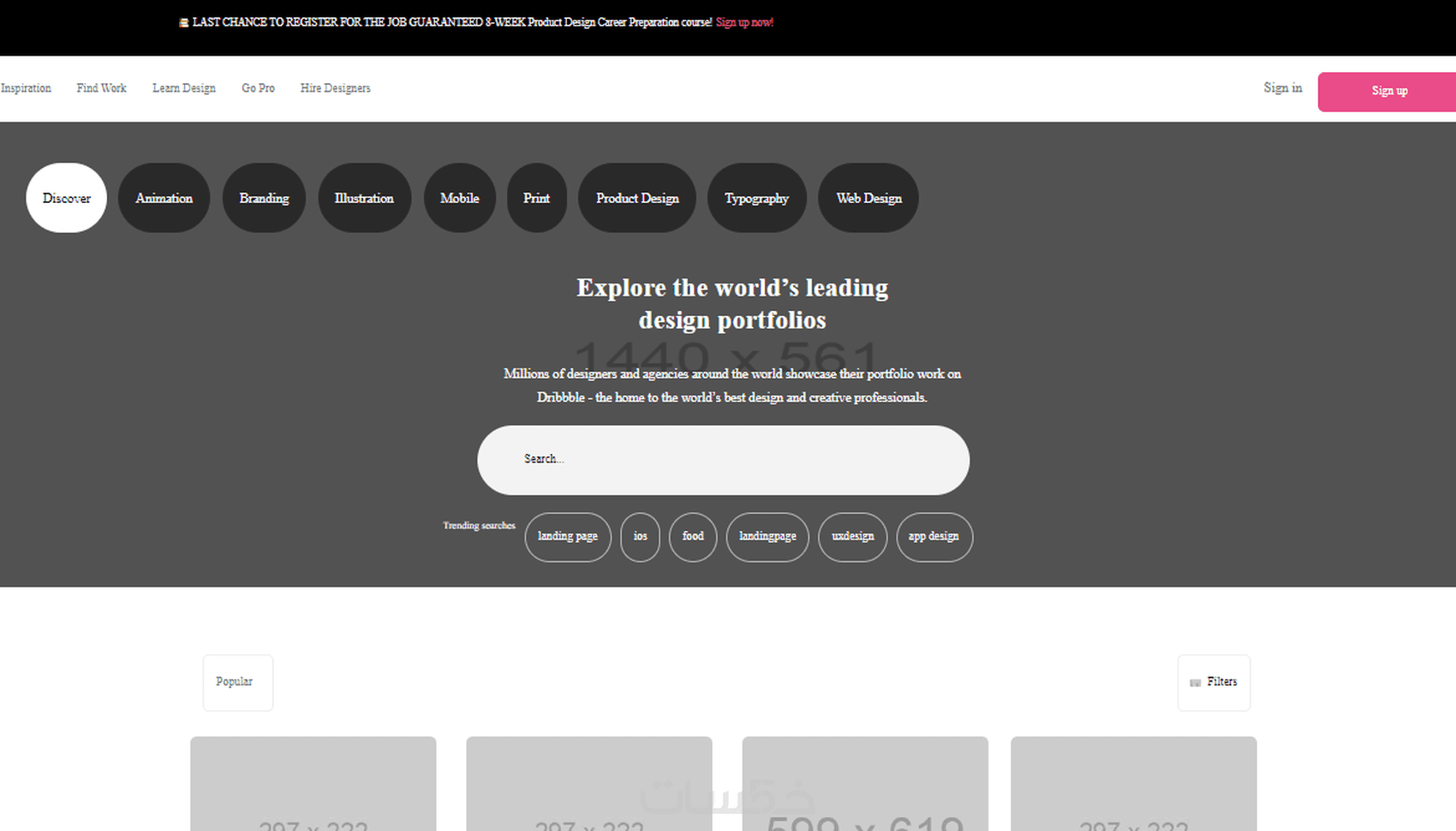Screen dimensions: 1456x831
Task: Open Hire Designers in the navigation
Action: click(x=336, y=88)
